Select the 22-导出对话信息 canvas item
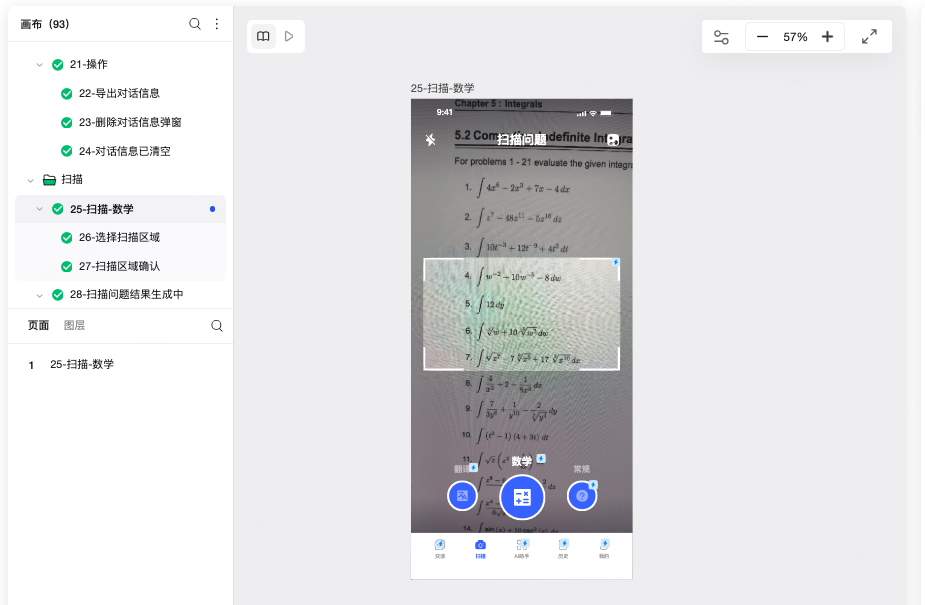Screen dimensions: 925x605 [x=119, y=93]
